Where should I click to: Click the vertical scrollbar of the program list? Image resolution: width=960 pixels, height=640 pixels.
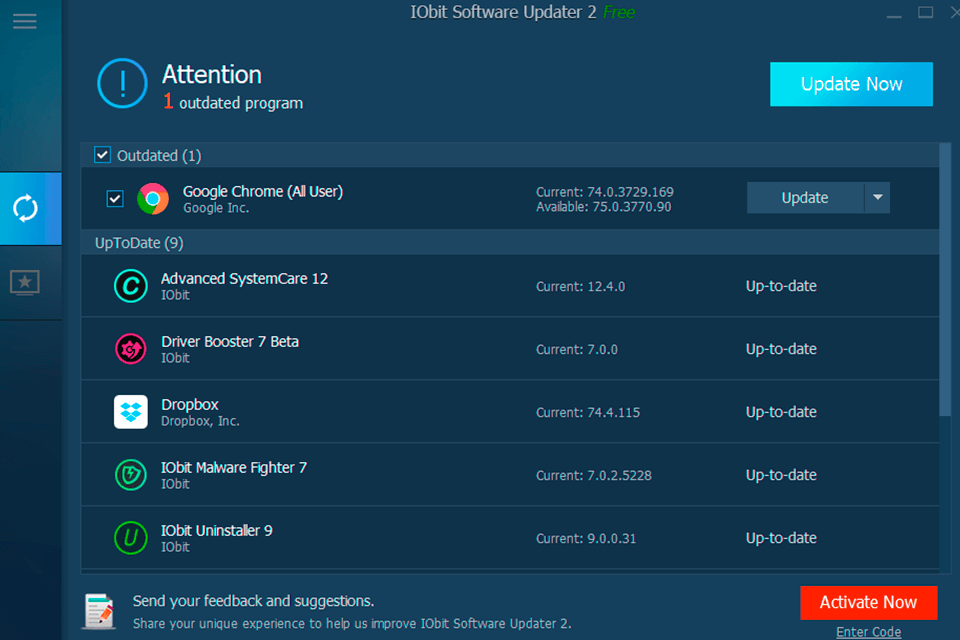(945, 279)
